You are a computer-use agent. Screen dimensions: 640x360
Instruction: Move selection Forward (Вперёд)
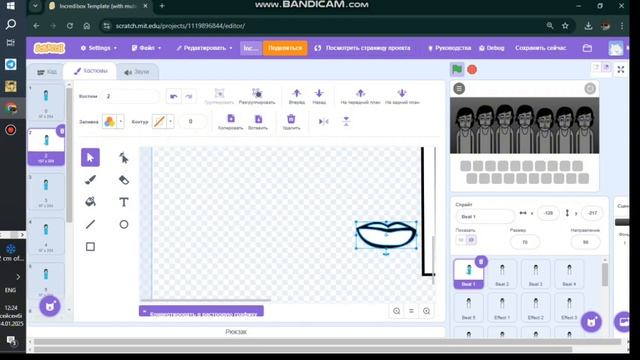(x=297, y=96)
